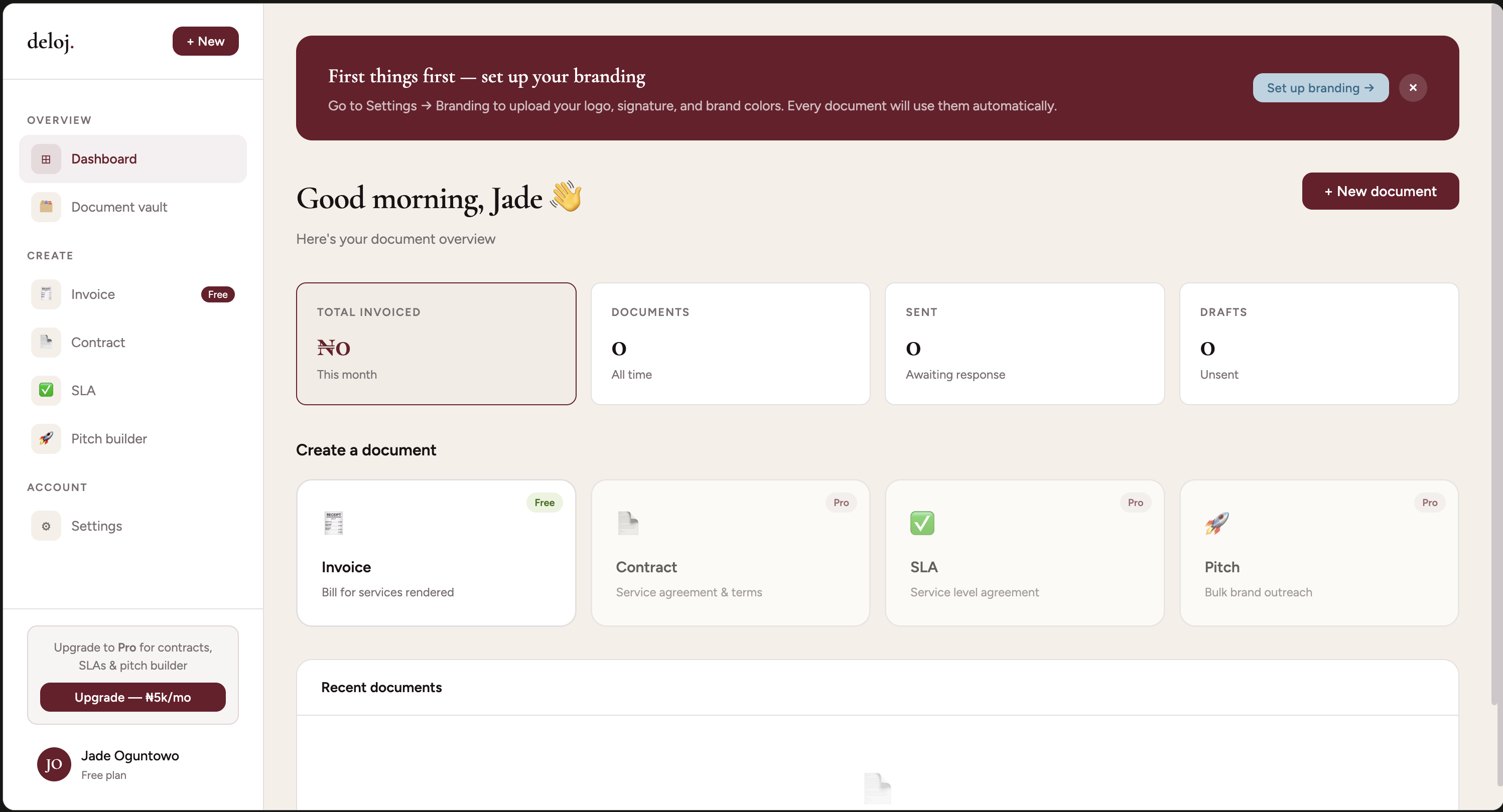Image resolution: width=1503 pixels, height=812 pixels.
Task: Click the rocket icon on Pitch card
Action: pyautogui.click(x=1216, y=523)
